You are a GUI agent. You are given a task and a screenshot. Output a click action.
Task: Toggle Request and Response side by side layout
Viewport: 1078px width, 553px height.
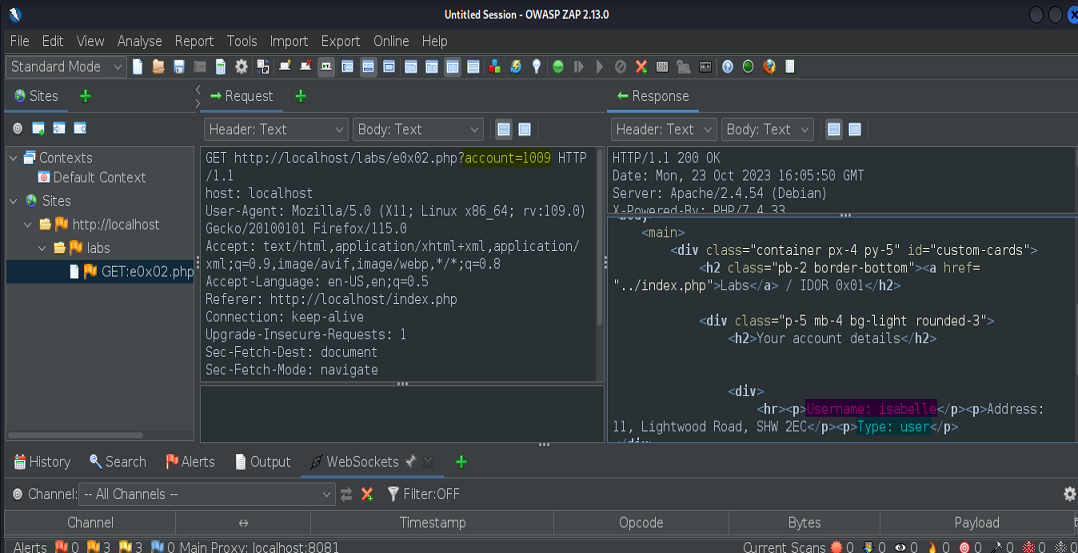coord(452,67)
